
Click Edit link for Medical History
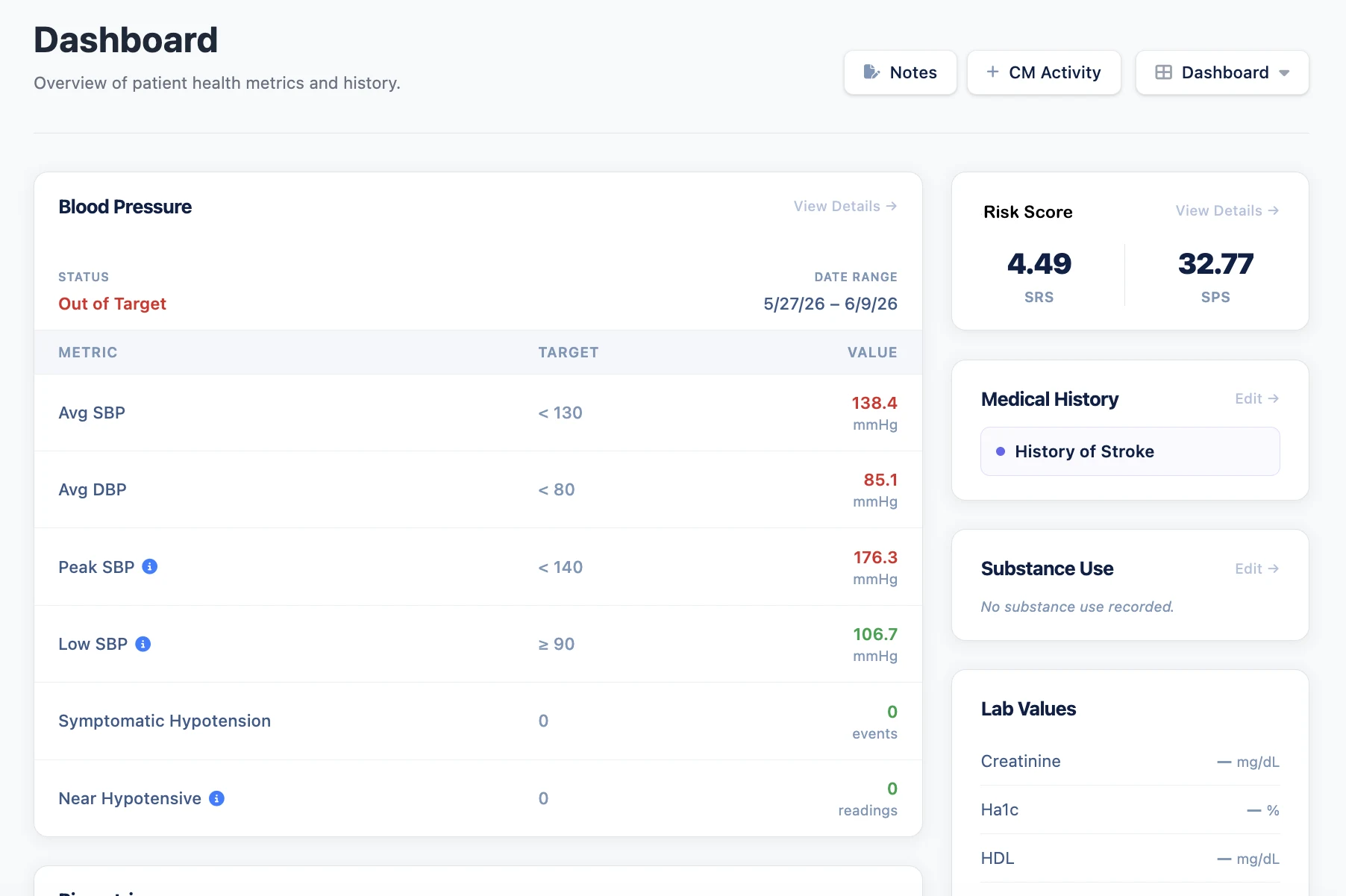point(1256,398)
